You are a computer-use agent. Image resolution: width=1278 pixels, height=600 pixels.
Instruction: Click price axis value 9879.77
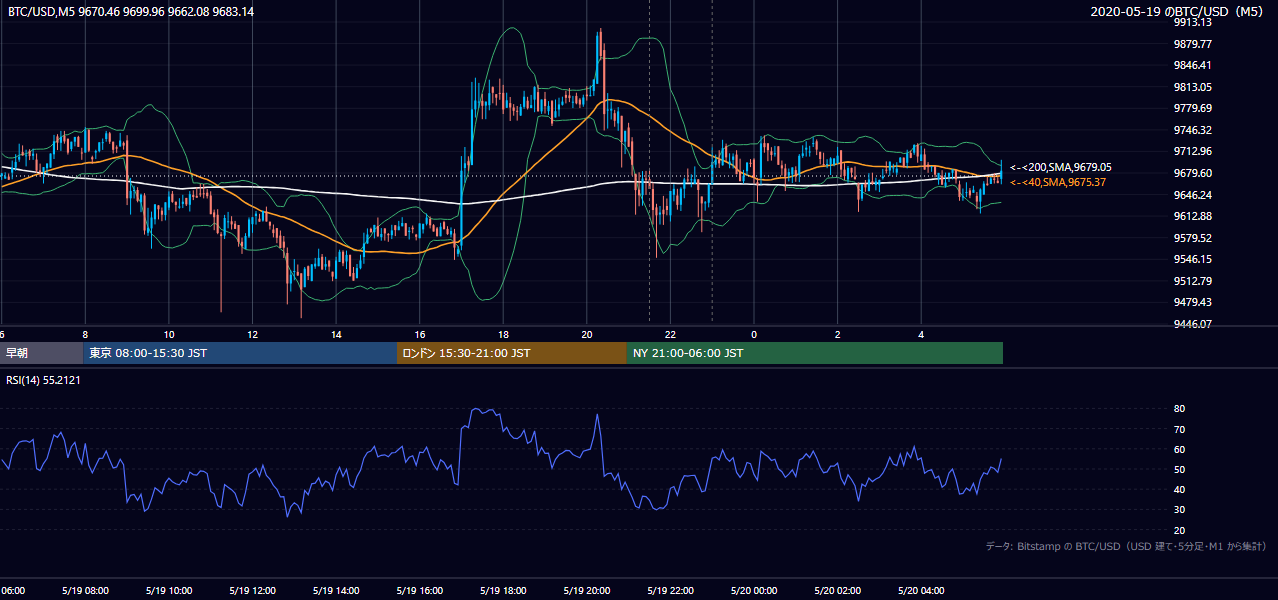pos(1193,44)
